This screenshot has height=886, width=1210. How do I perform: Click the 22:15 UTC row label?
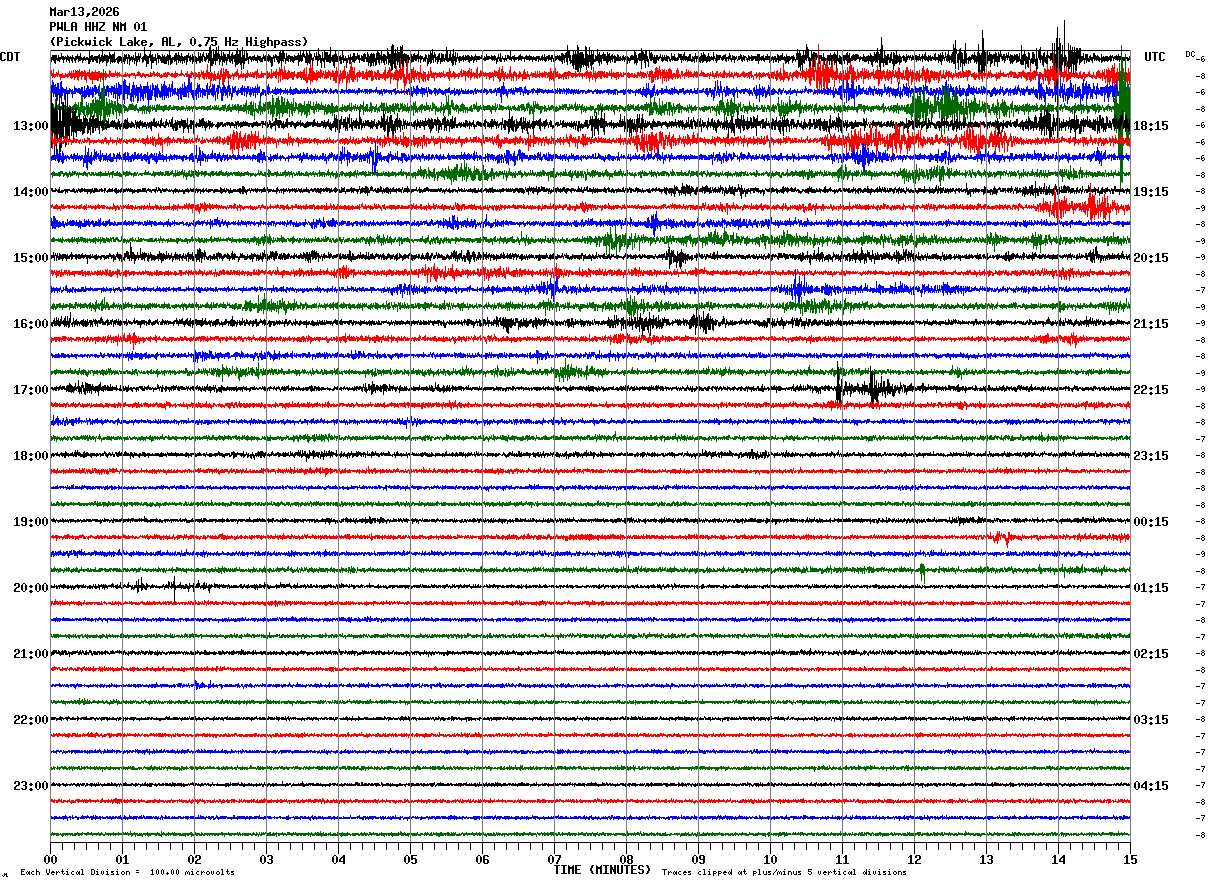[x=1151, y=390]
